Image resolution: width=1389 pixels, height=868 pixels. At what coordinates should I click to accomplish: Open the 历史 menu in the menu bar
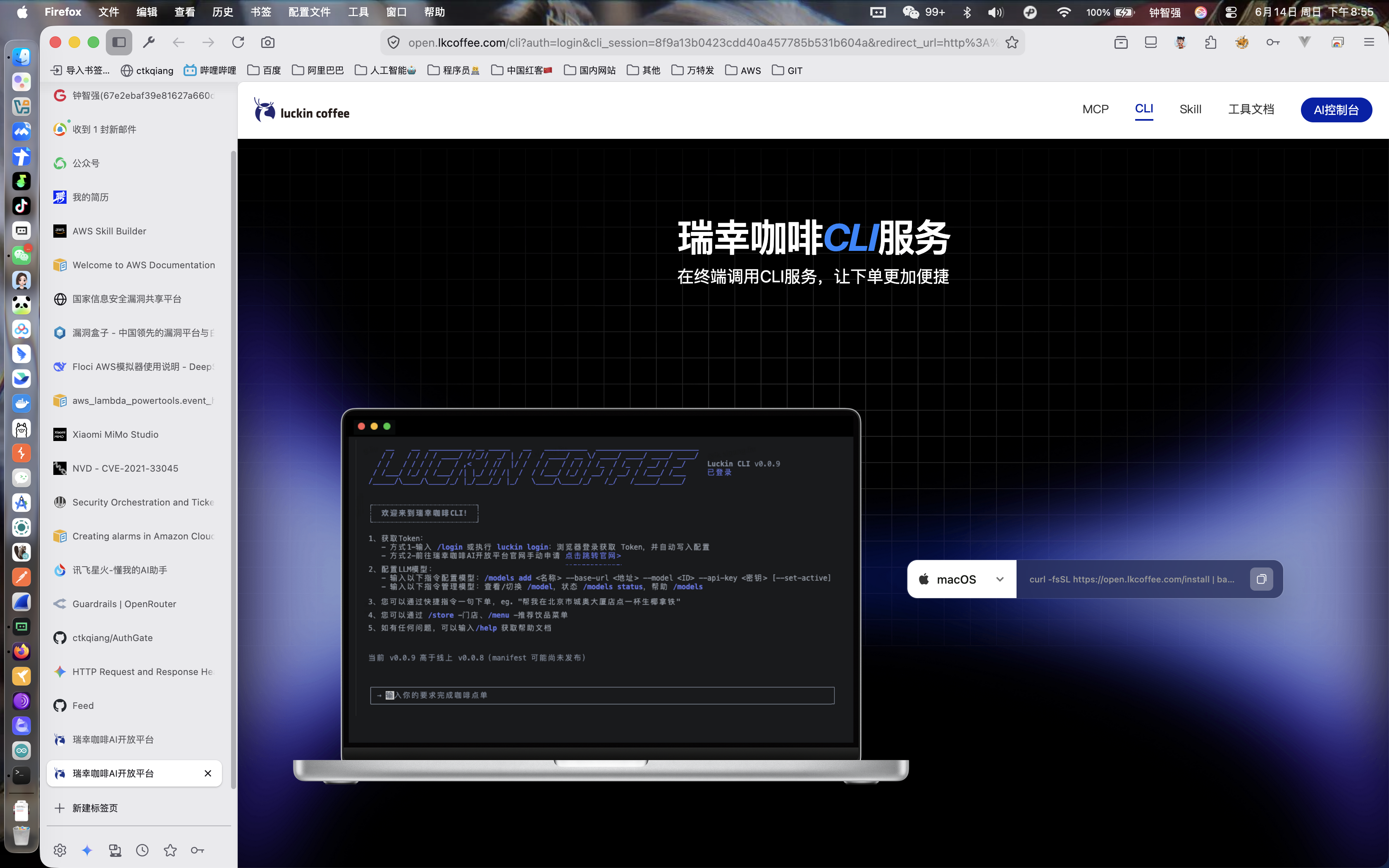[223, 12]
